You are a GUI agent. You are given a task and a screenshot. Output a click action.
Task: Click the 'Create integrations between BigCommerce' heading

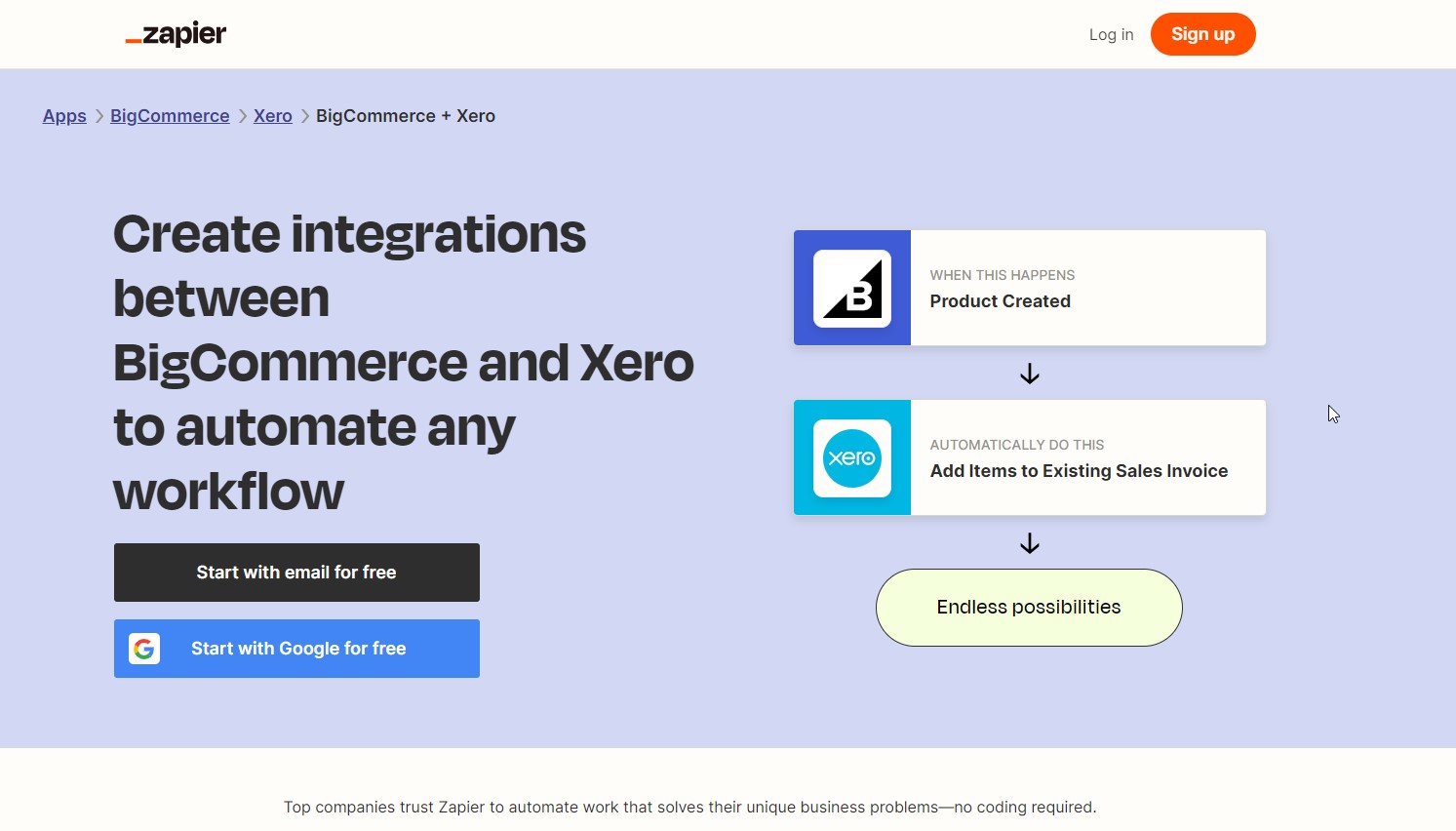404,363
